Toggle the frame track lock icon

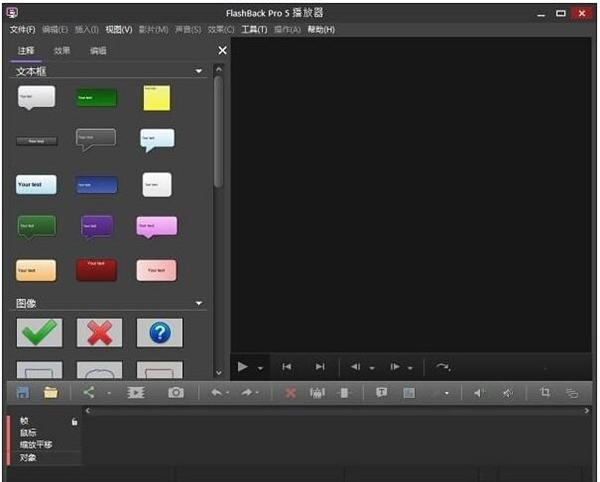pos(74,422)
